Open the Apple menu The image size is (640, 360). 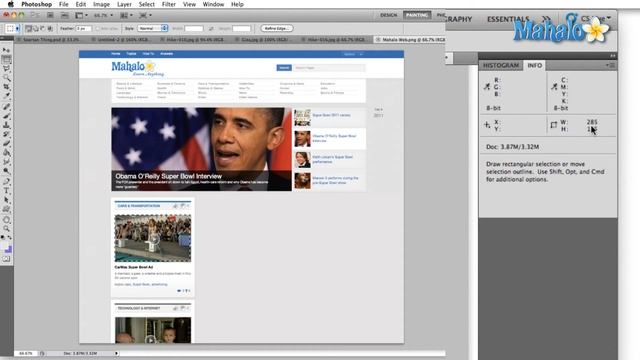click(x=11, y=4)
